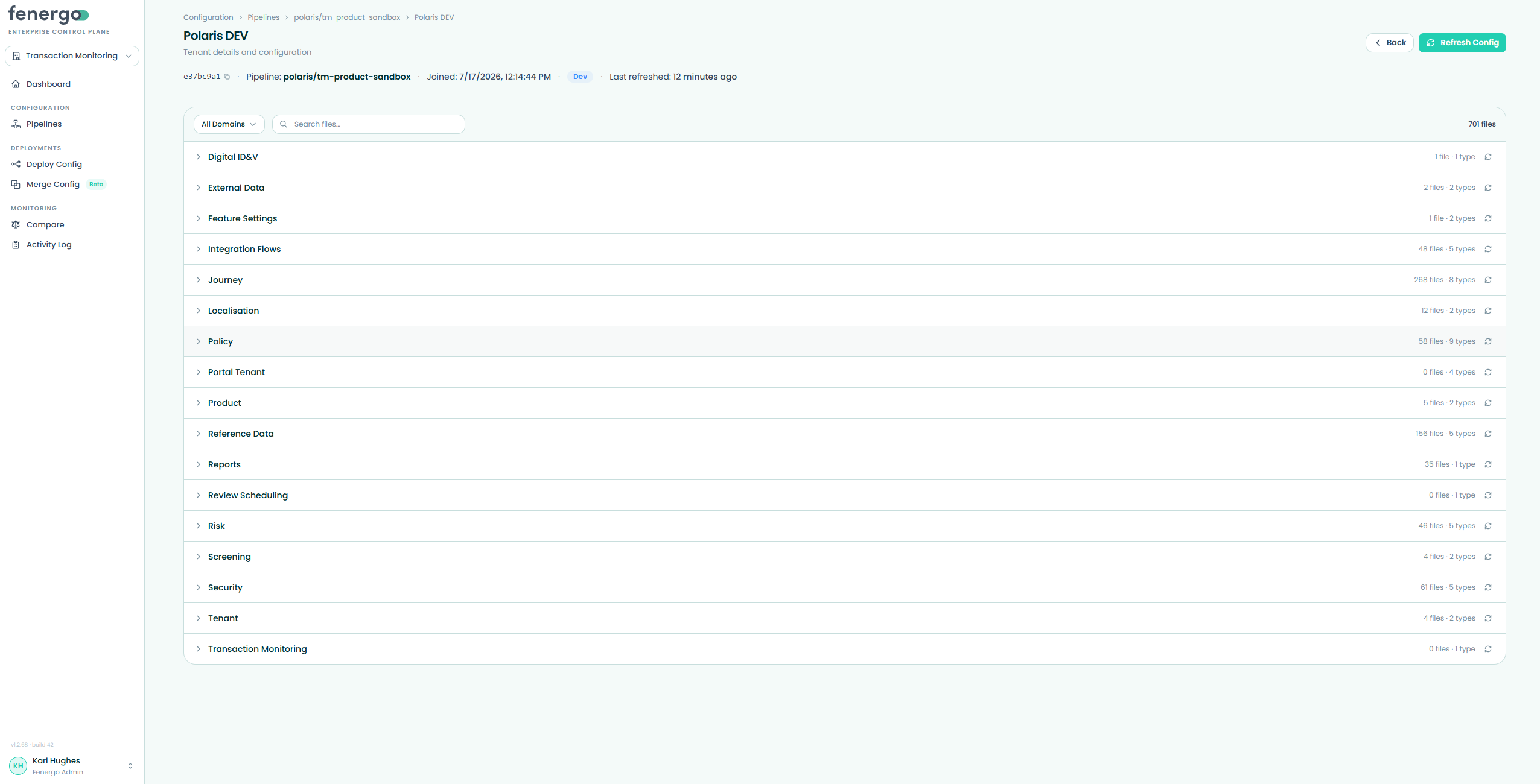The image size is (1540, 784).
Task: Click the '701 files' total count
Action: 1482,124
